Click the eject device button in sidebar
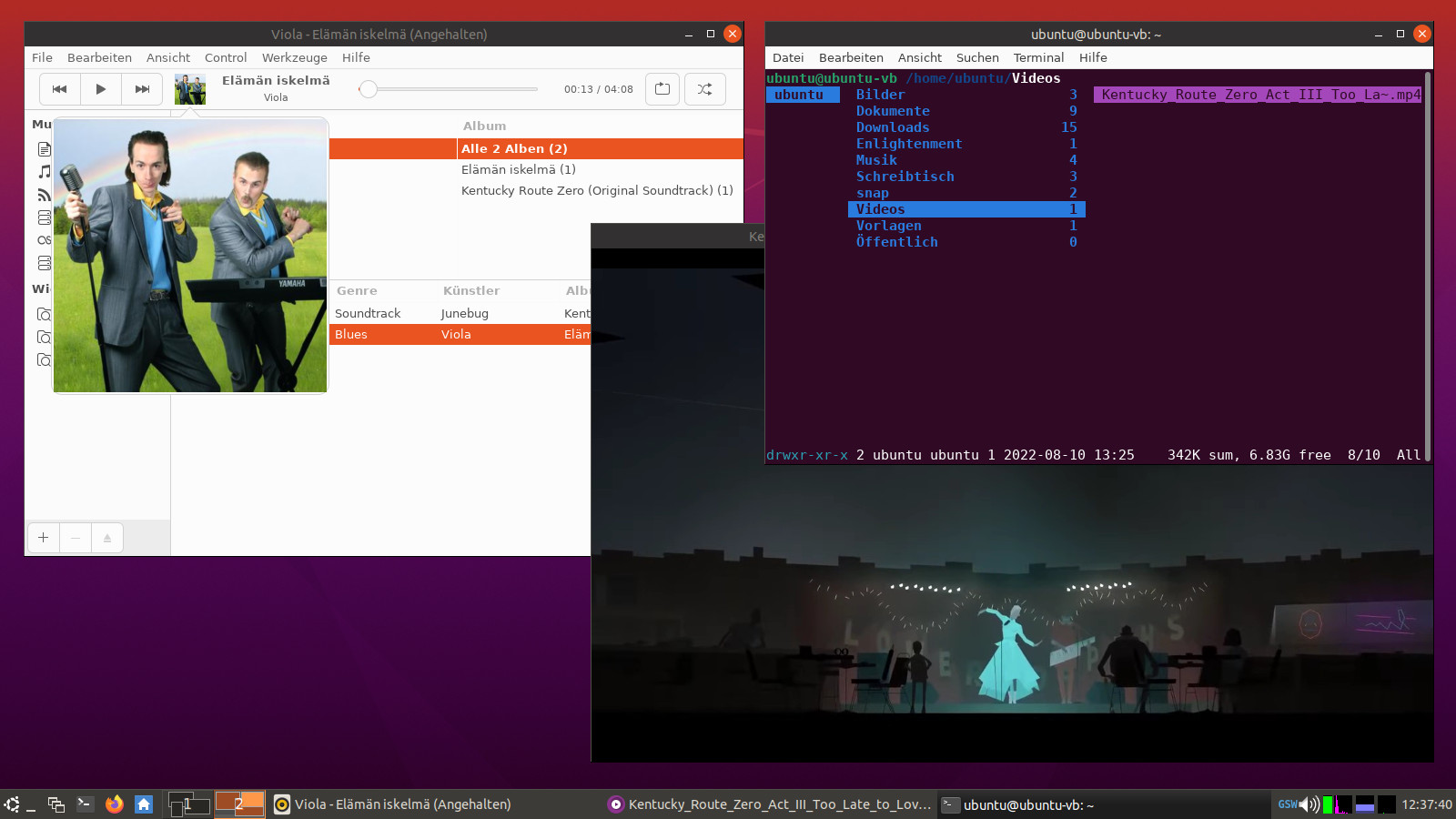Viewport: 1456px width, 819px height. 107,538
